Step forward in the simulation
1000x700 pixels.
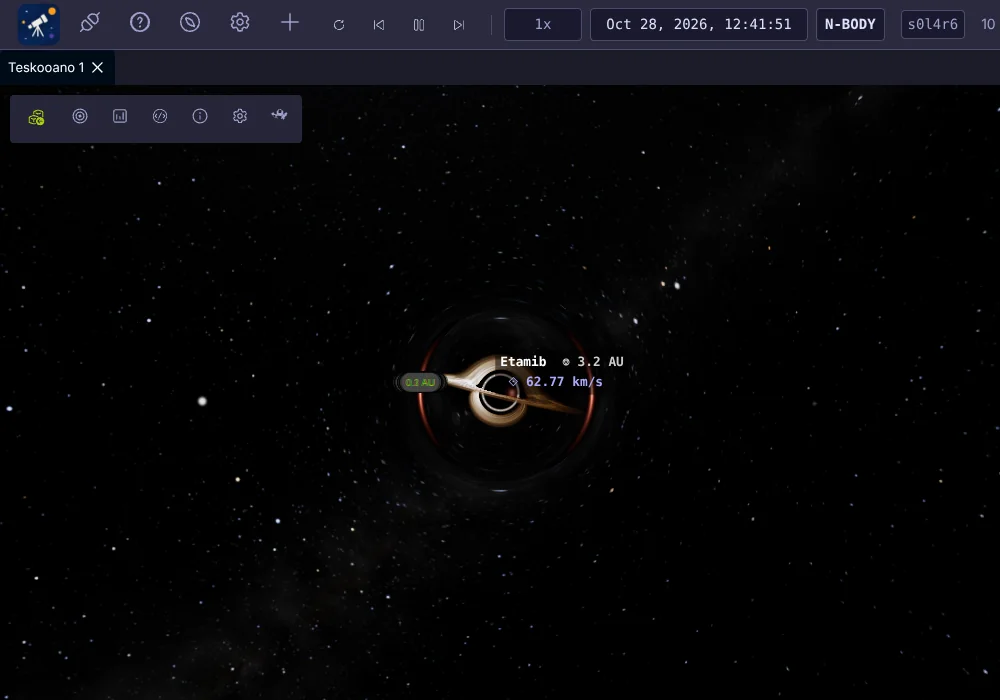tap(459, 25)
